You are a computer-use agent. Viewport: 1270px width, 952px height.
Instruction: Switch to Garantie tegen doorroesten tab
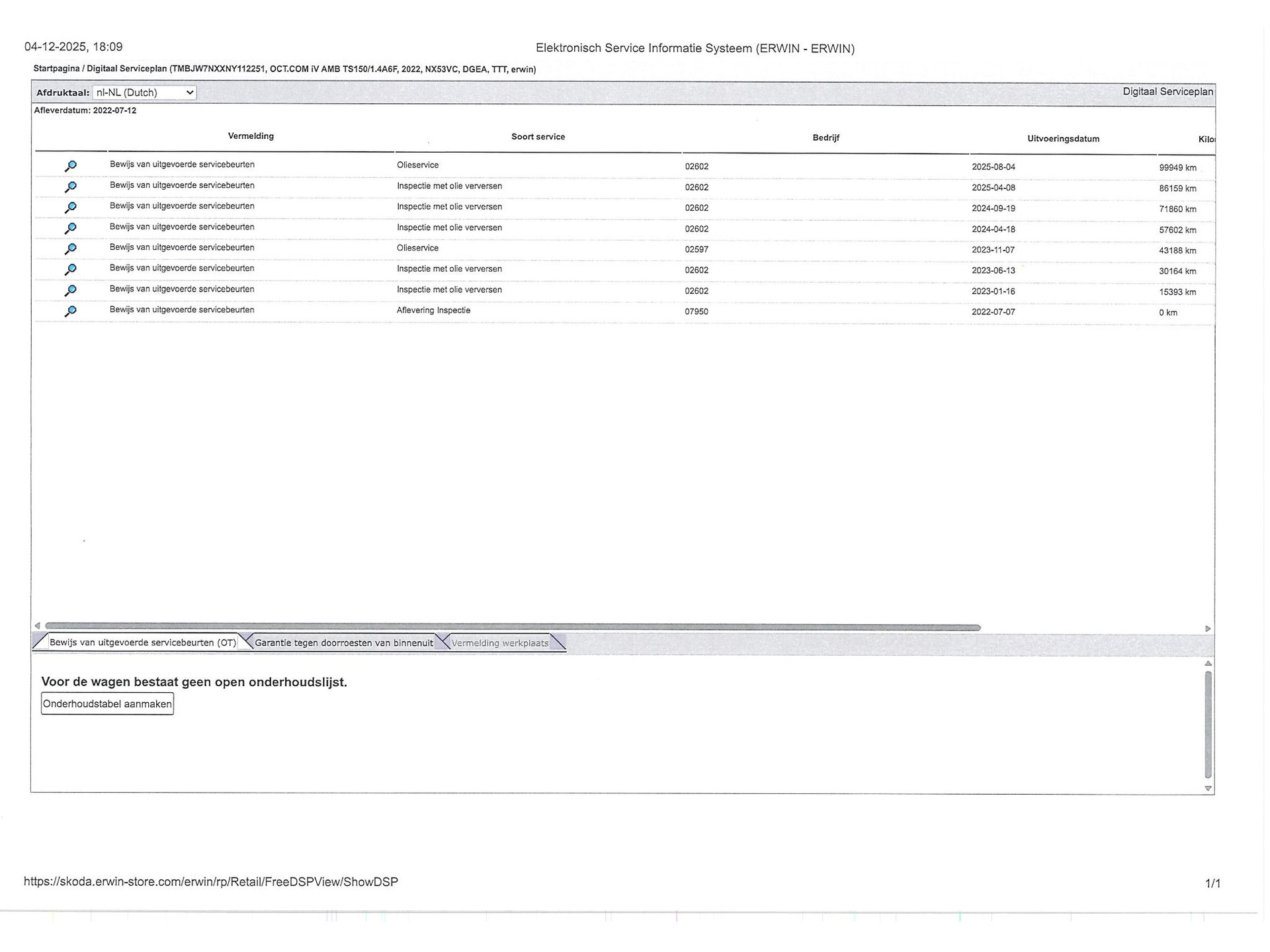click(343, 643)
